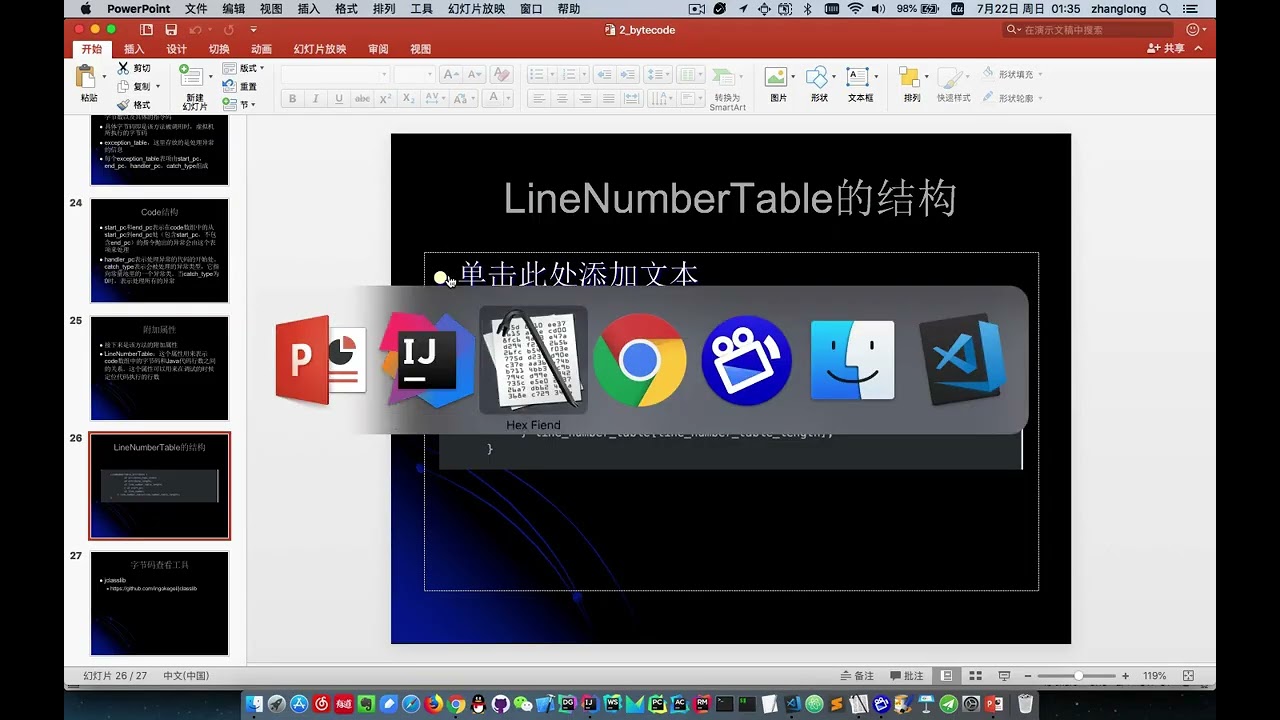Image resolution: width=1280 pixels, height=720 pixels.
Task: Switch to slide sorter grid view
Action: pyautogui.click(x=975, y=676)
